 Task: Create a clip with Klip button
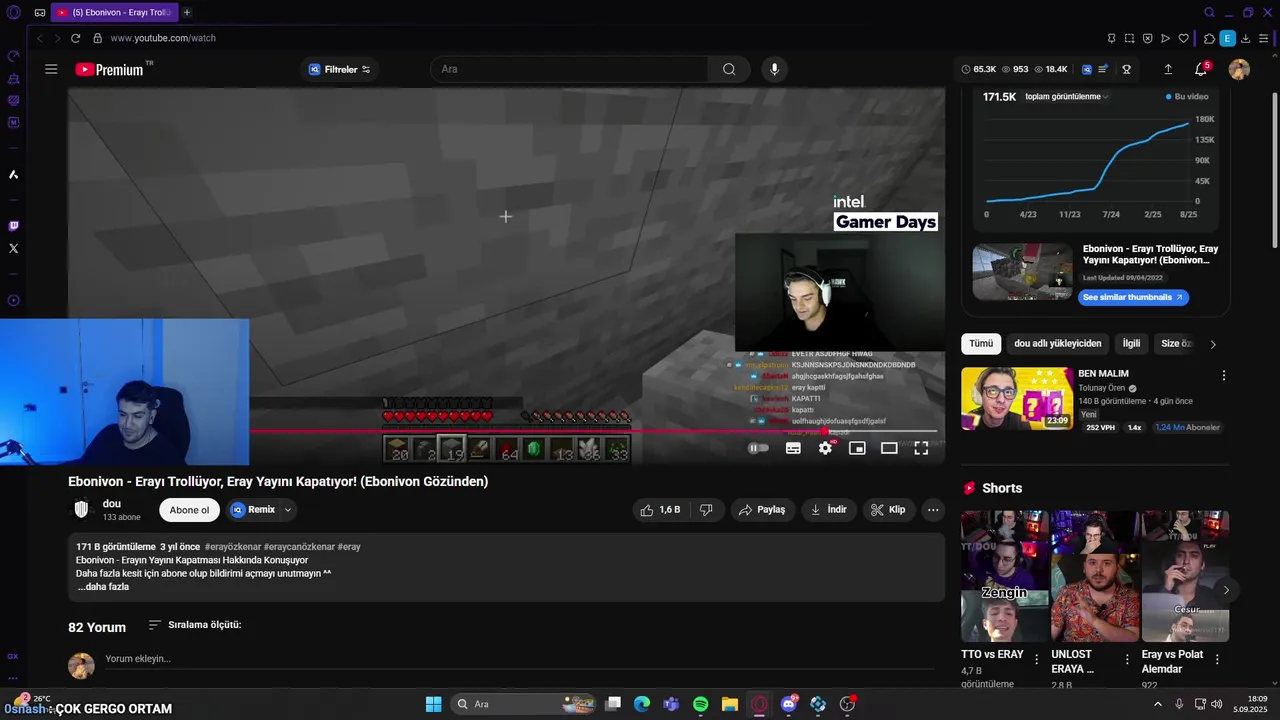888,510
